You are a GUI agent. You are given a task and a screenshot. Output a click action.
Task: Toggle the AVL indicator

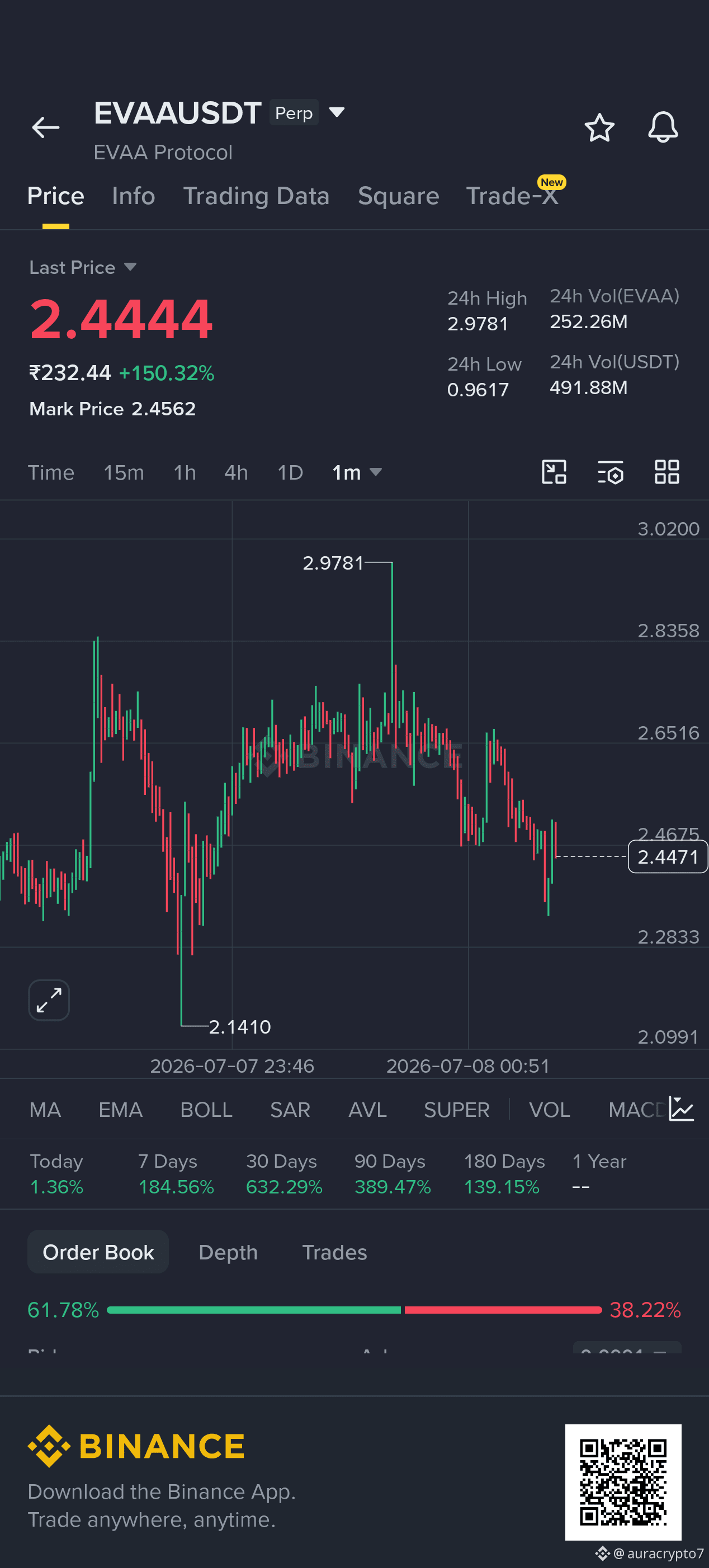367,1110
